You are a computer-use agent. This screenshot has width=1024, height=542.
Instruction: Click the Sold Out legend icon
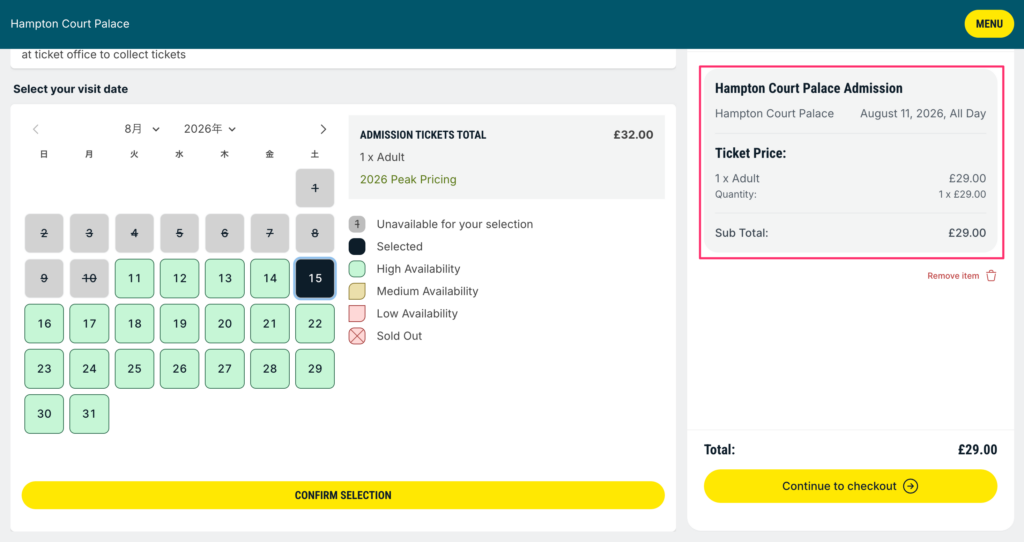(357, 336)
